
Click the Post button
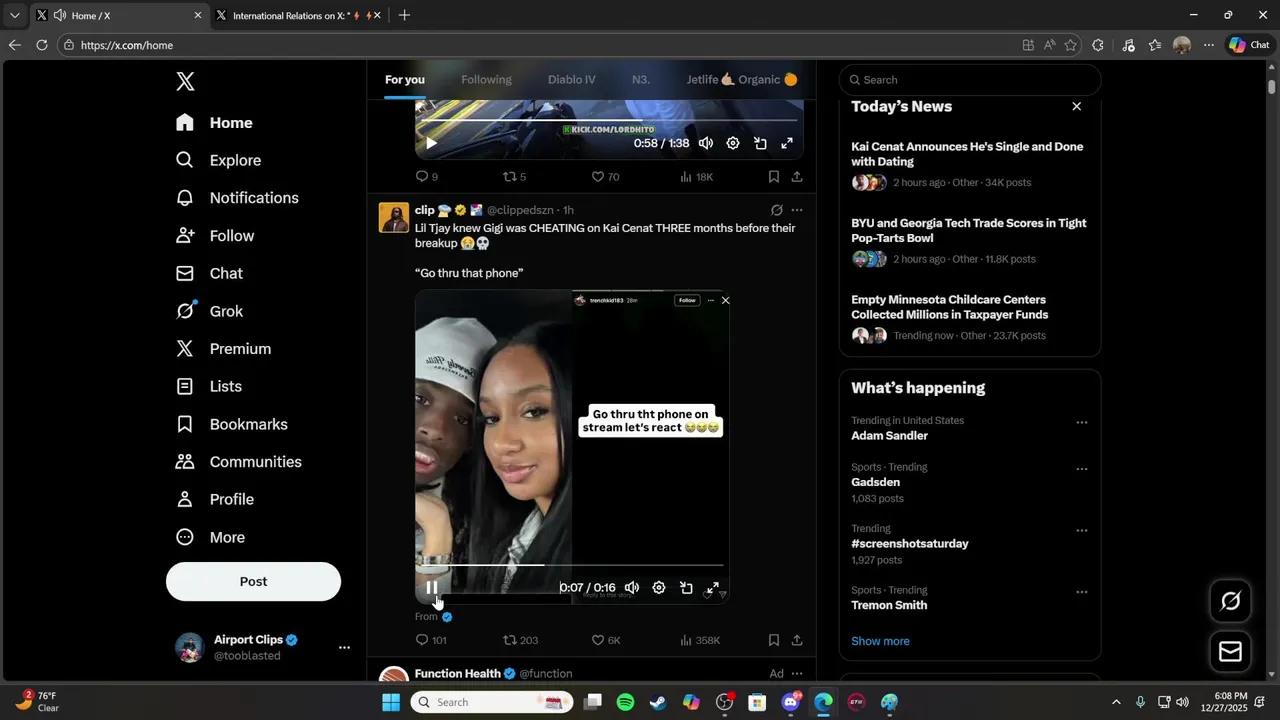[x=253, y=582]
